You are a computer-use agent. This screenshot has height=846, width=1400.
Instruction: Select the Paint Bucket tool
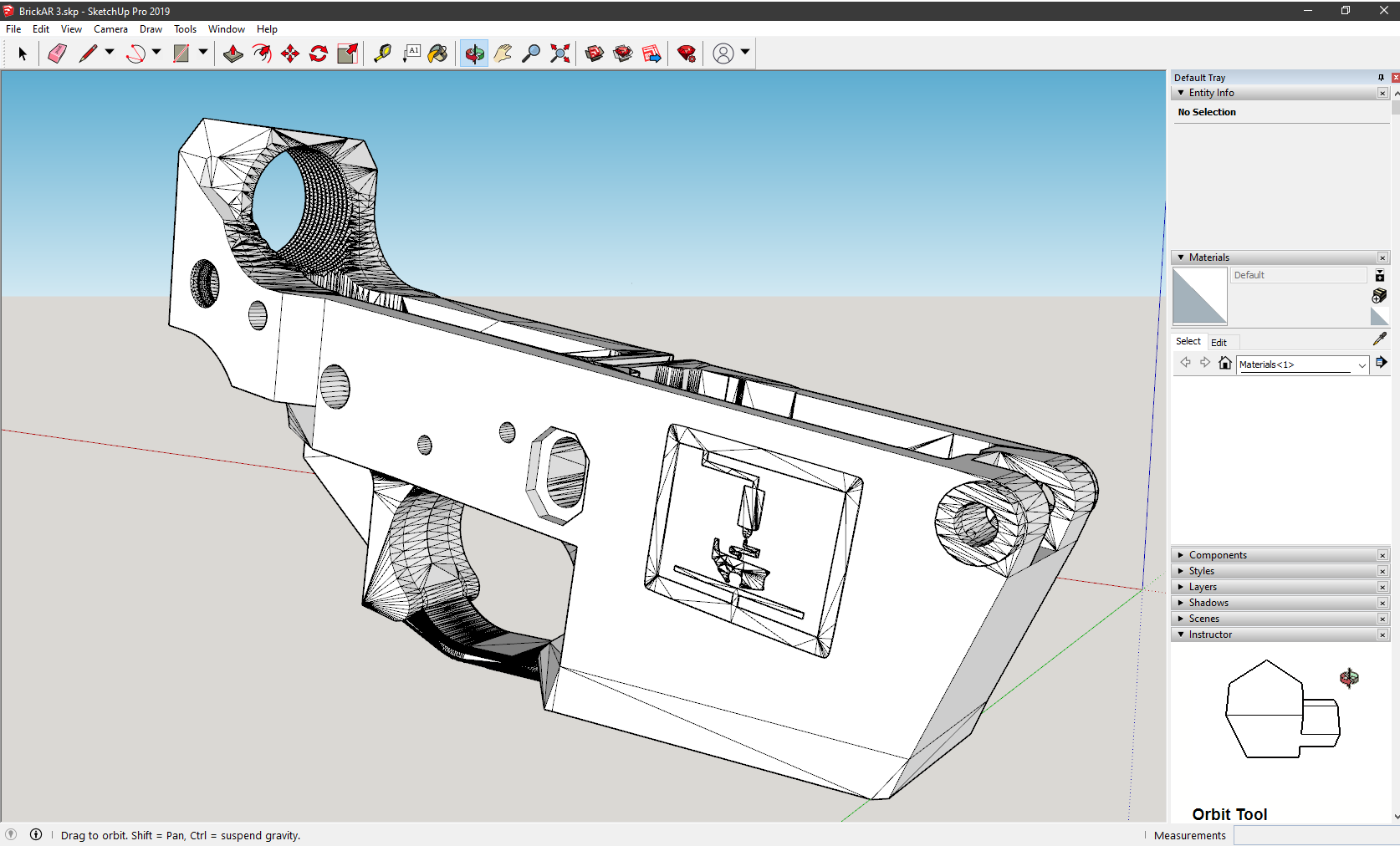click(x=437, y=54)
